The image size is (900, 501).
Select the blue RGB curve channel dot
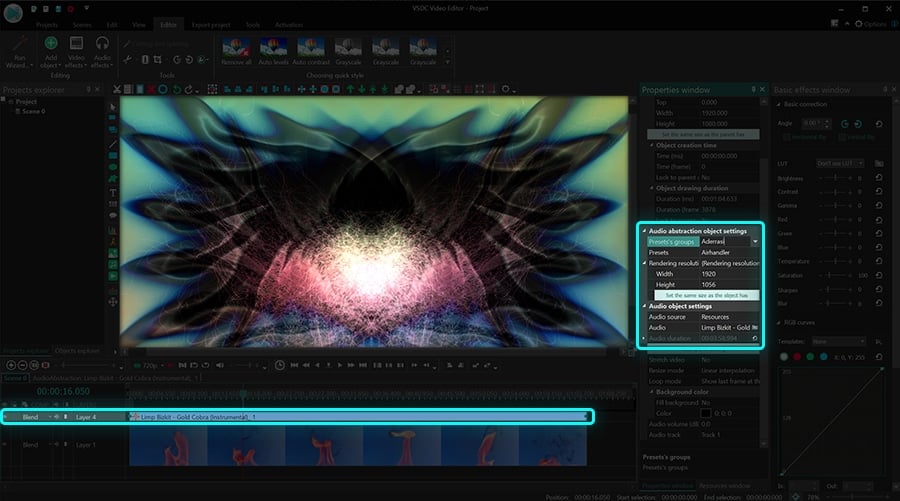click(x=824, y=357)
